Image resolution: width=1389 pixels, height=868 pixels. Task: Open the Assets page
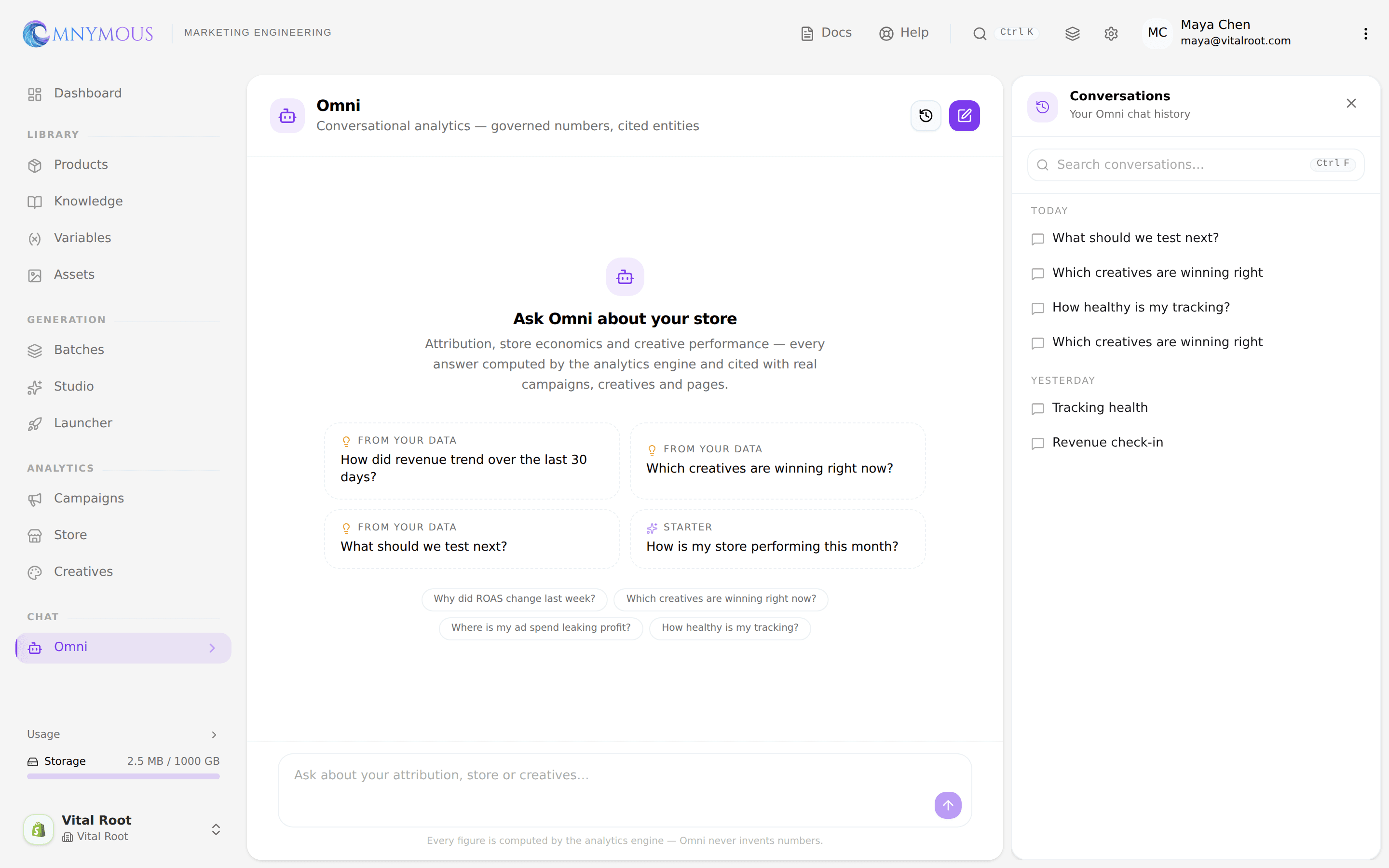(x=123, y=275)
